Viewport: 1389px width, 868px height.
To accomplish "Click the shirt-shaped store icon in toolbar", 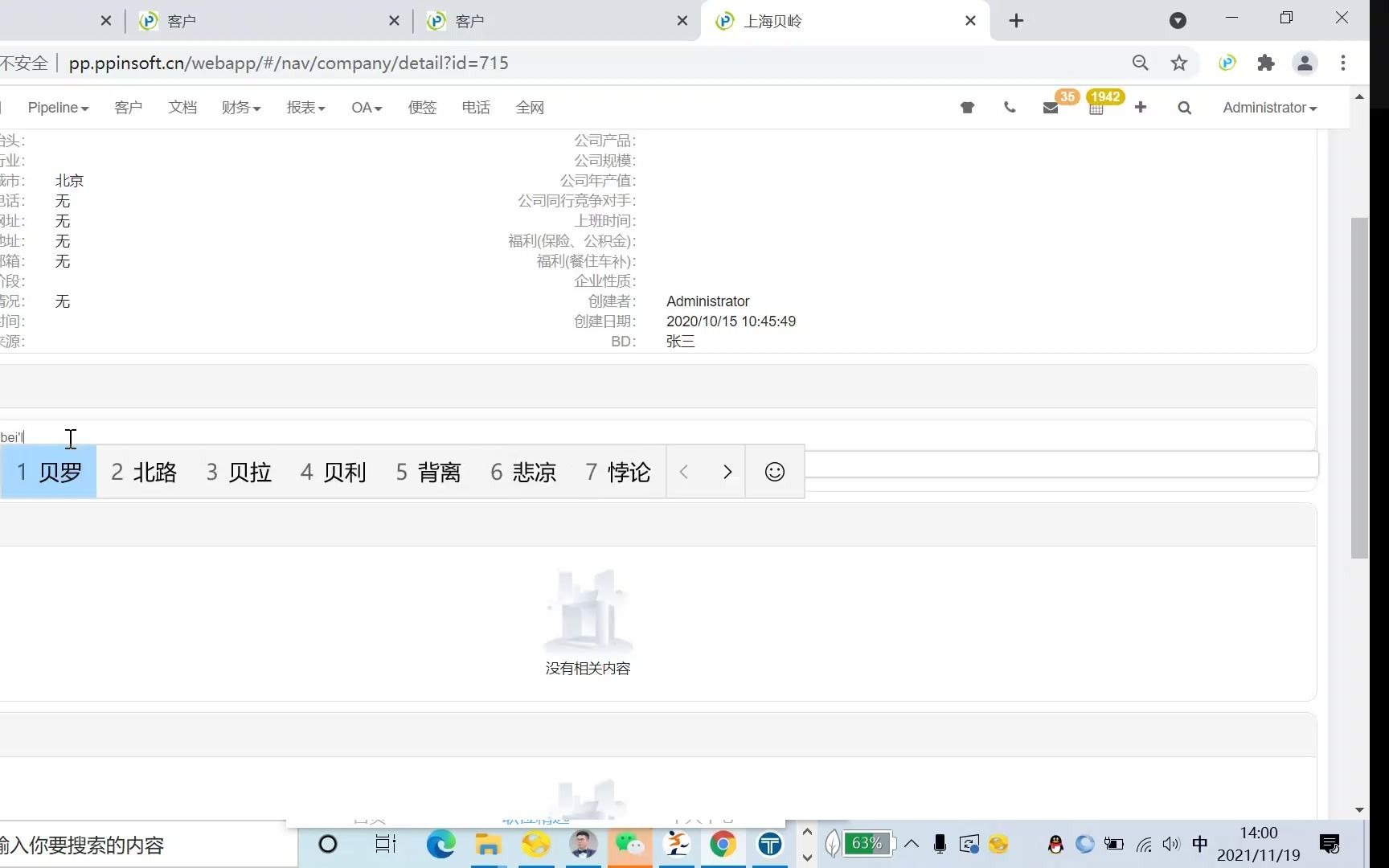I will pyautogui.click(x=967, y=107).
